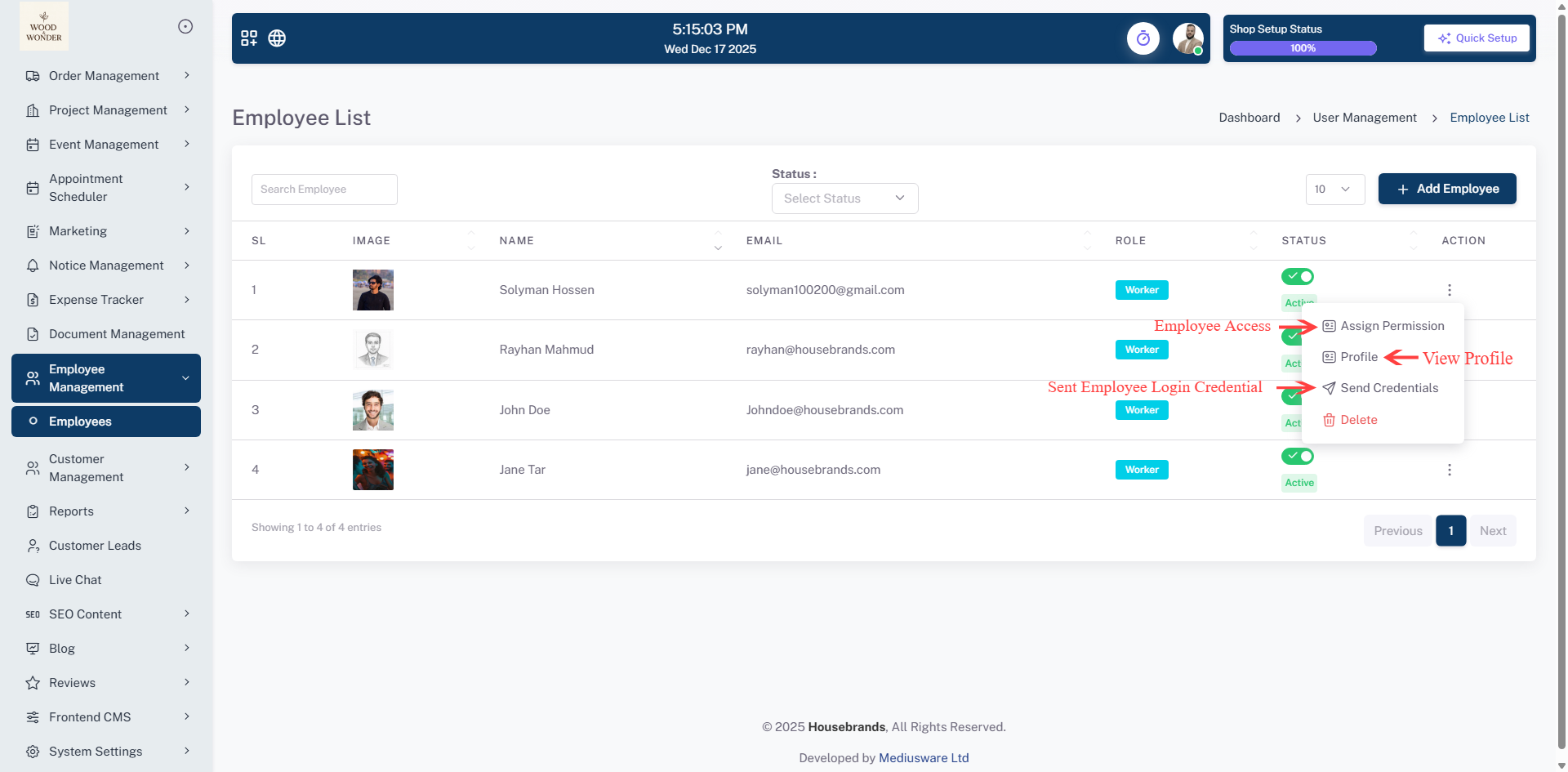Click the Shop Setup Status progress bar
This screenshot has width=1568, height=772.
pyautogui.click(x=1303, y=48)
